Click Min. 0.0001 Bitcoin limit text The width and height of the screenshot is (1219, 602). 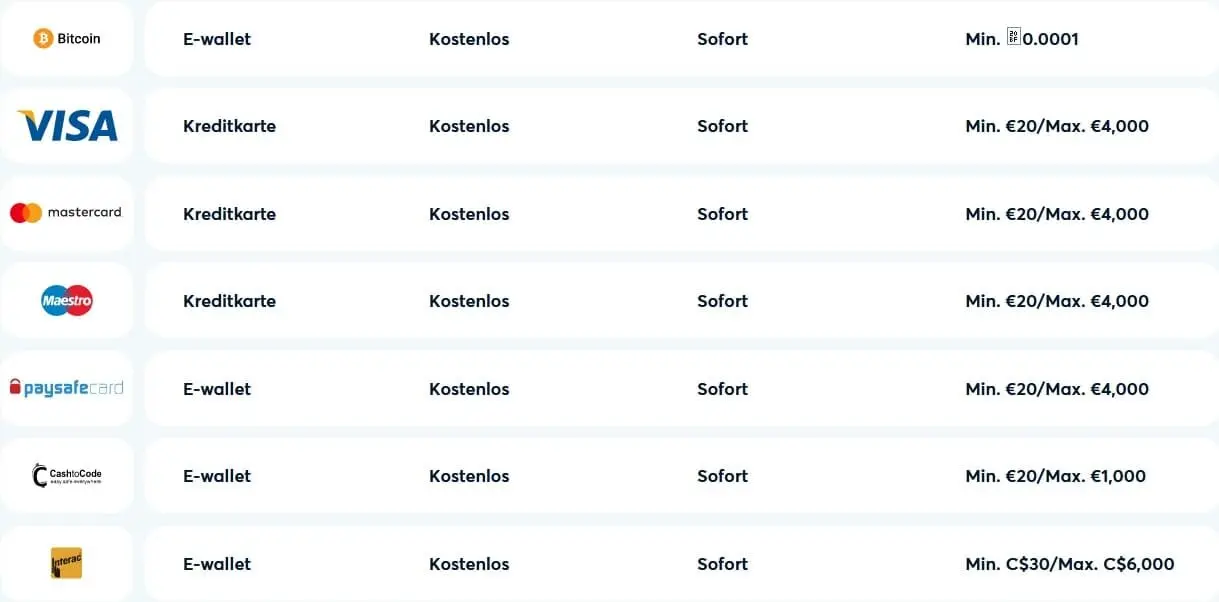1022,39
